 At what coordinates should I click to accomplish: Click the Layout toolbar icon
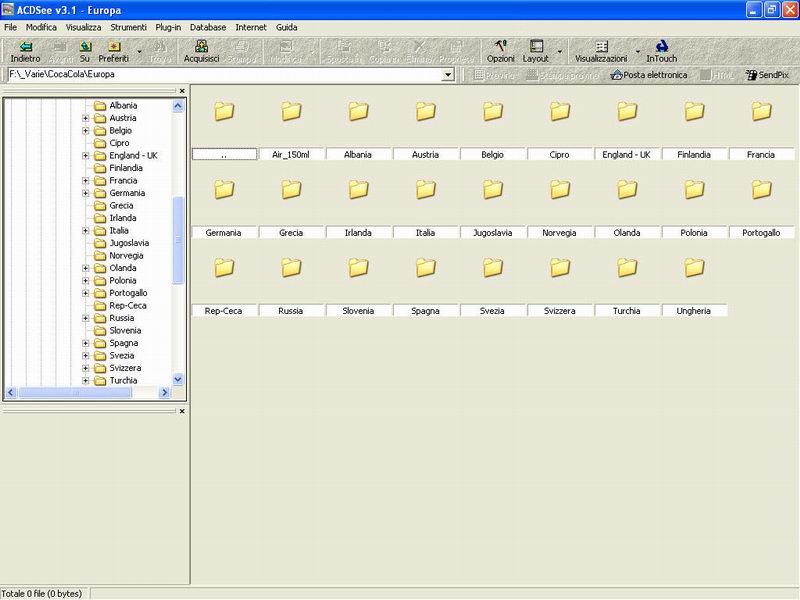click(536, 46)
